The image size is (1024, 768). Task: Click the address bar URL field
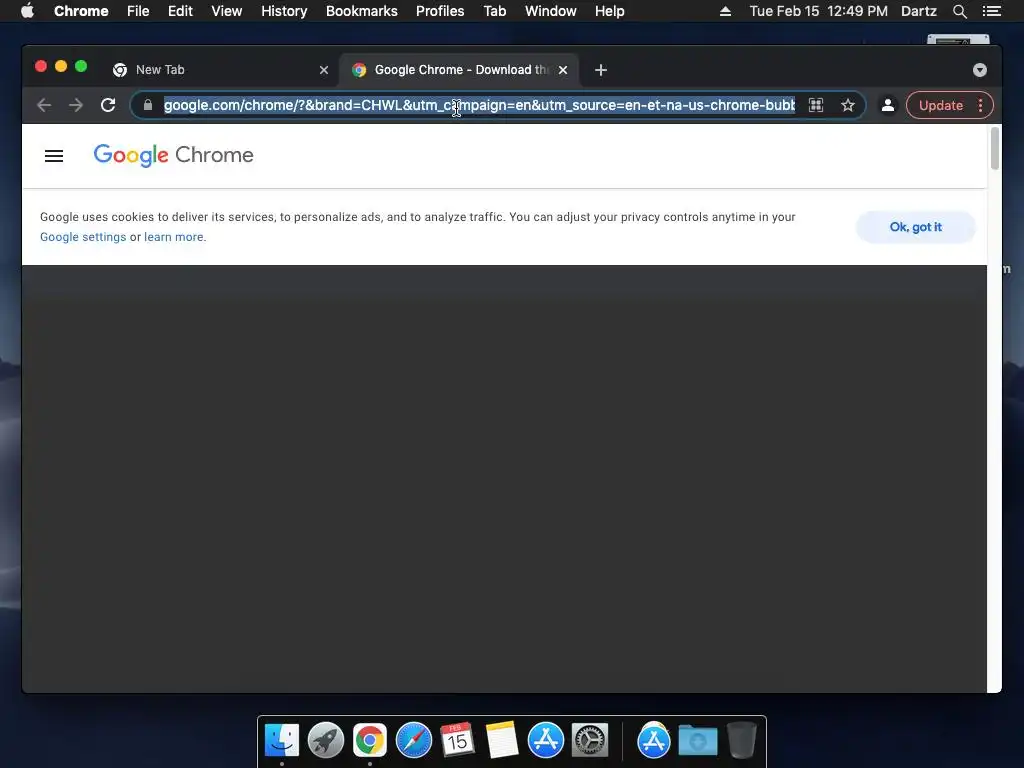tap(479, 105)
